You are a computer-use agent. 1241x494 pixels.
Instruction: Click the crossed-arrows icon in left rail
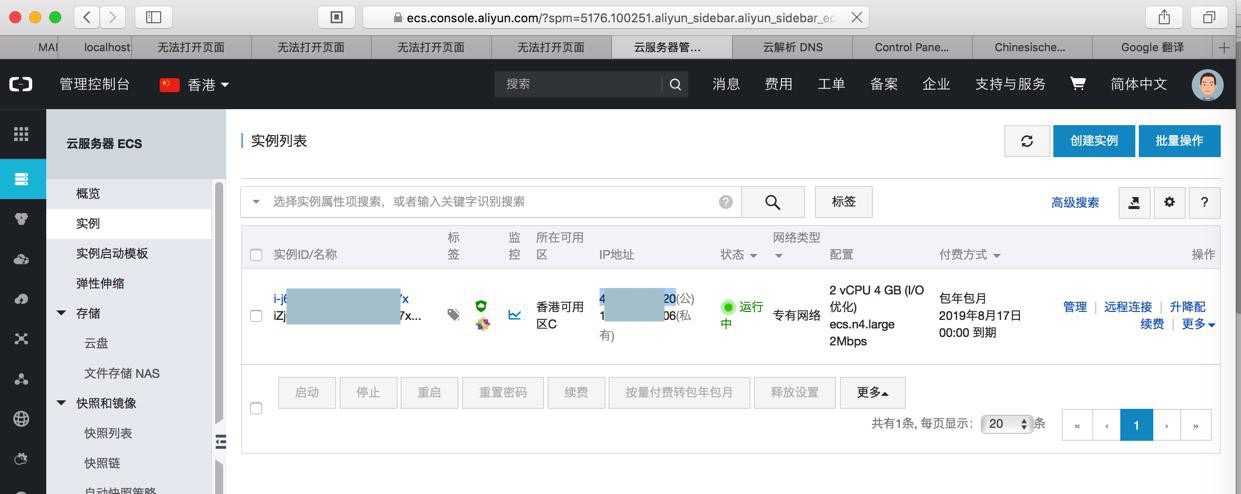pos(21,339)
